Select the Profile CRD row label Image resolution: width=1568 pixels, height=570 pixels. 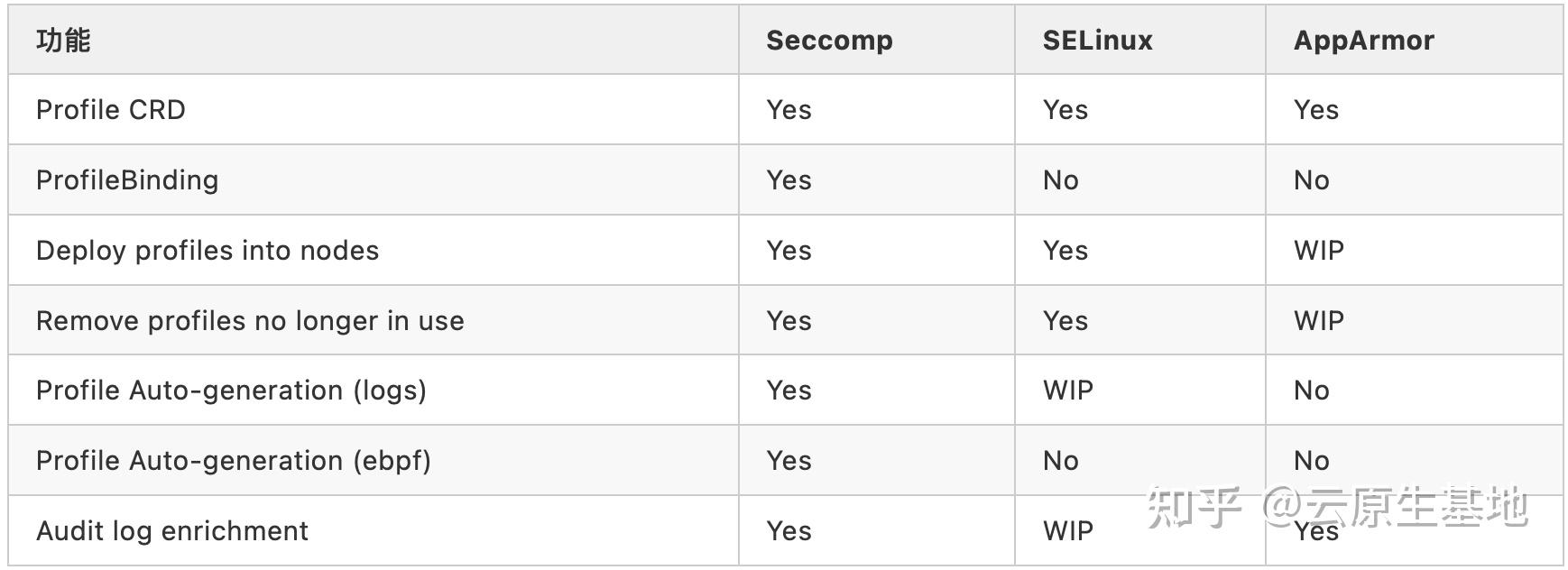click(111, 110)
